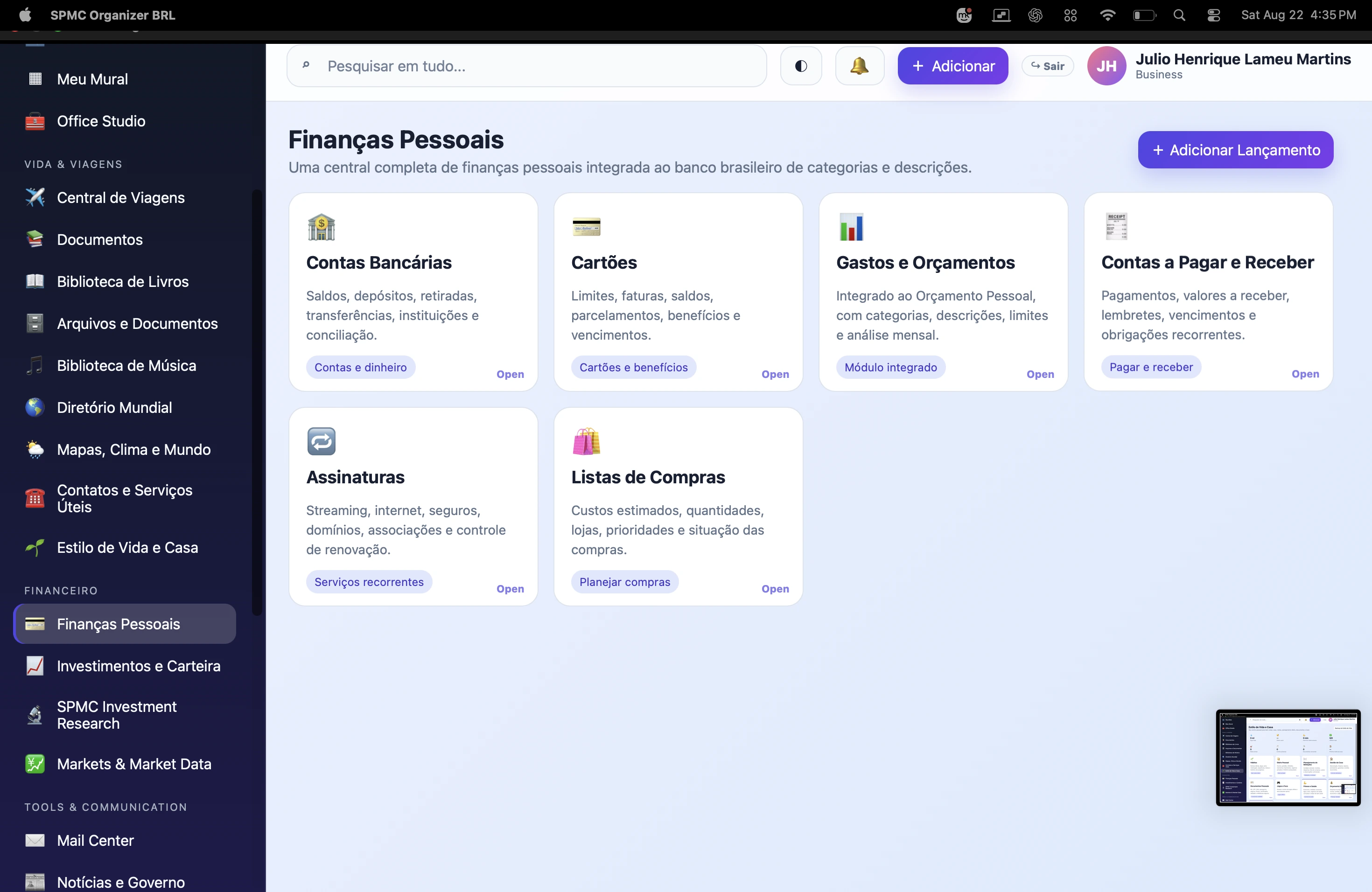The height and width of the screenshot is (892, 1372).
Task: Click the Serviços recorrentes tag
Action: coord(370,582)
